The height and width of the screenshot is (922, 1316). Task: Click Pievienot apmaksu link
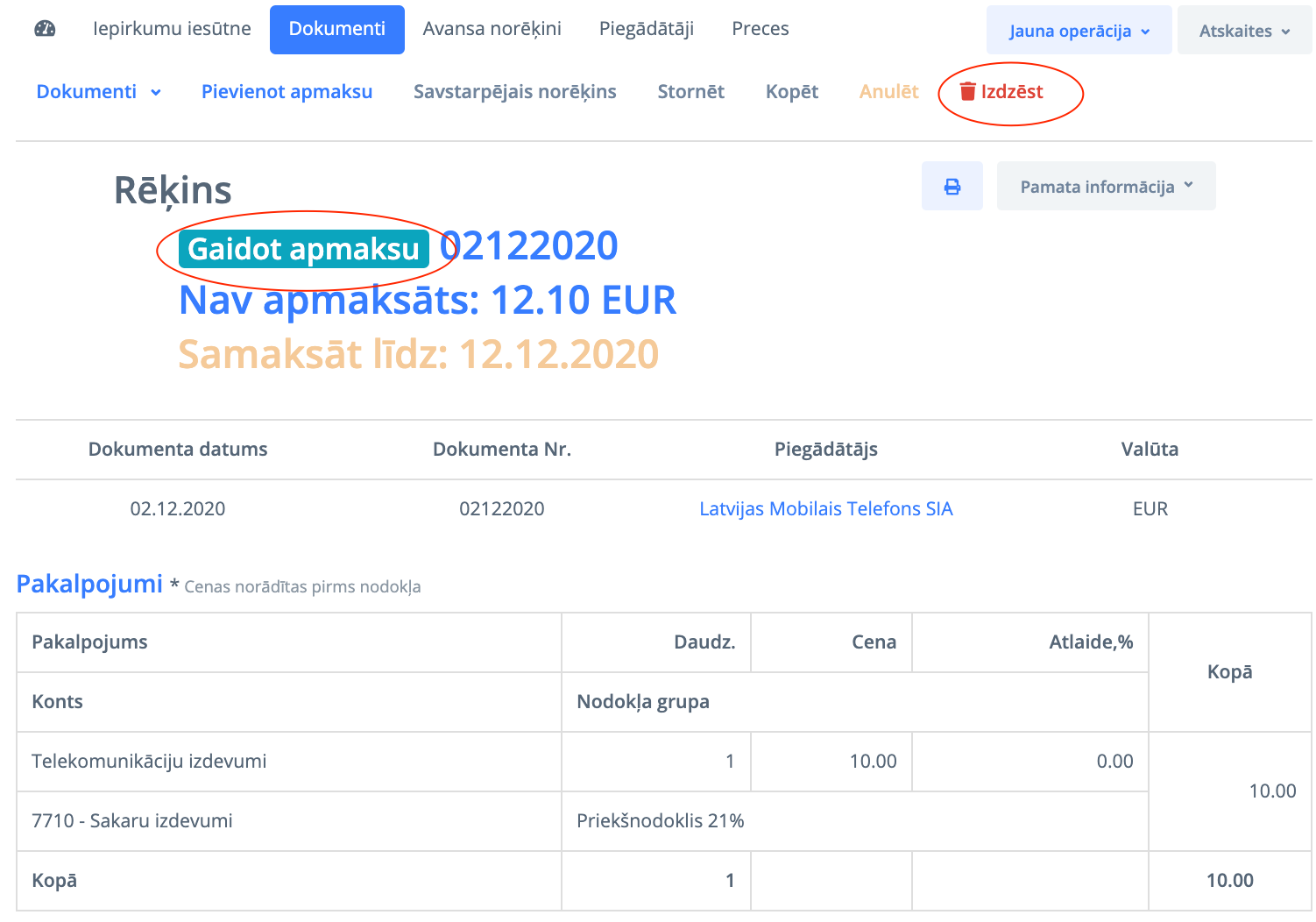(x=287, y=92)
